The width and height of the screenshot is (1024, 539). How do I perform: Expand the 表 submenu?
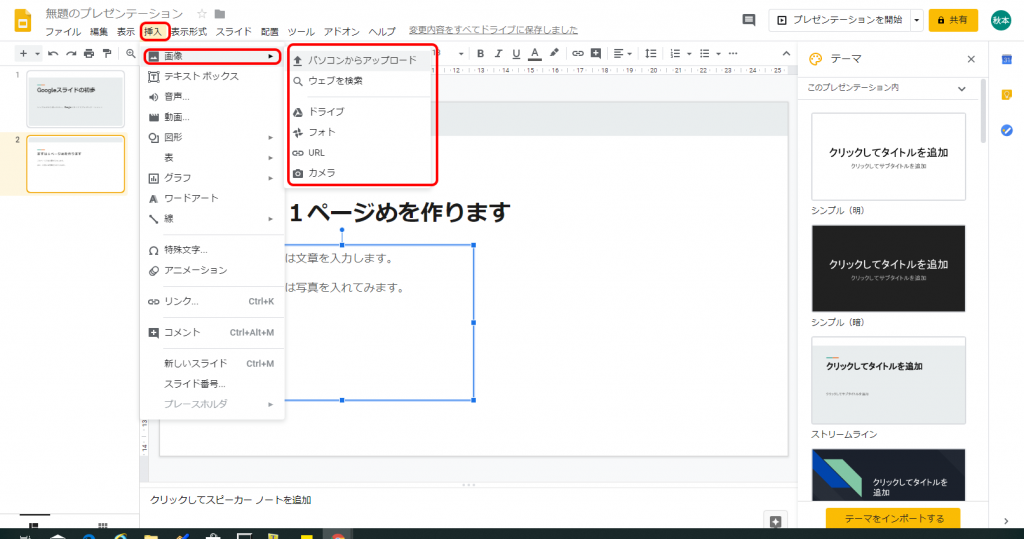pos(212,157)
